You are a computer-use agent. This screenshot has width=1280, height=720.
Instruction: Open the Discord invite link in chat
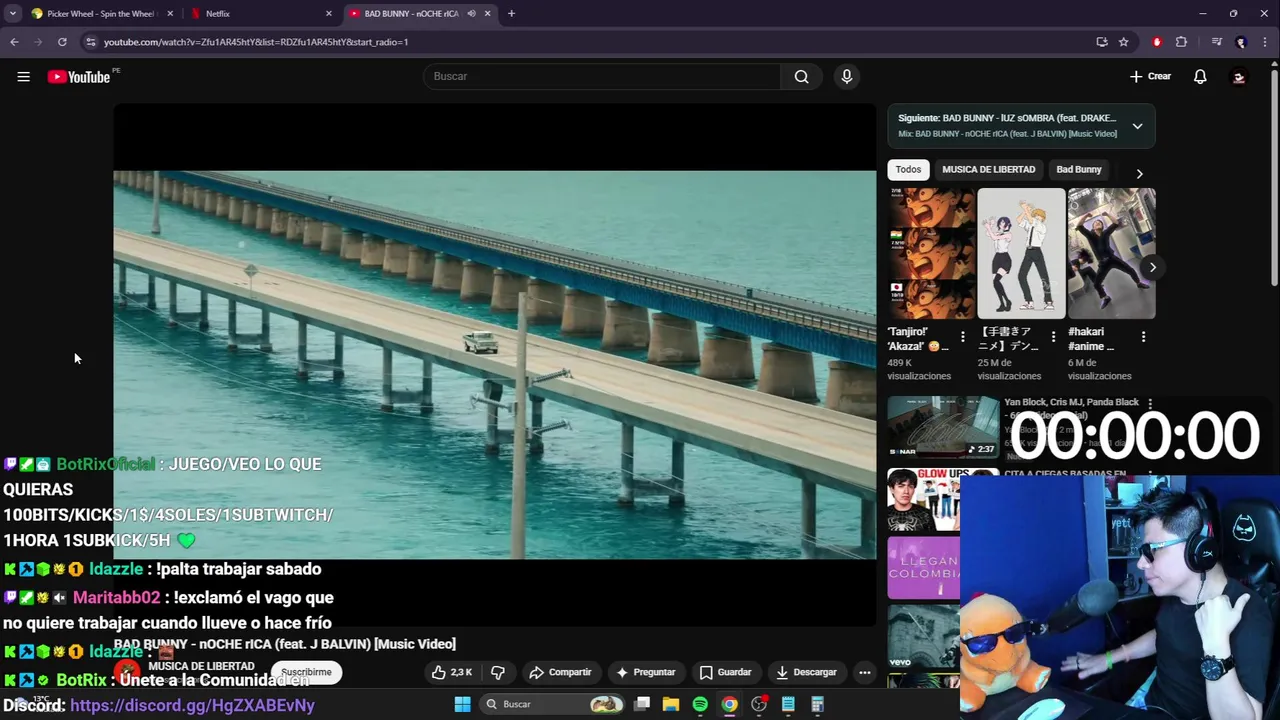point(193,705)
